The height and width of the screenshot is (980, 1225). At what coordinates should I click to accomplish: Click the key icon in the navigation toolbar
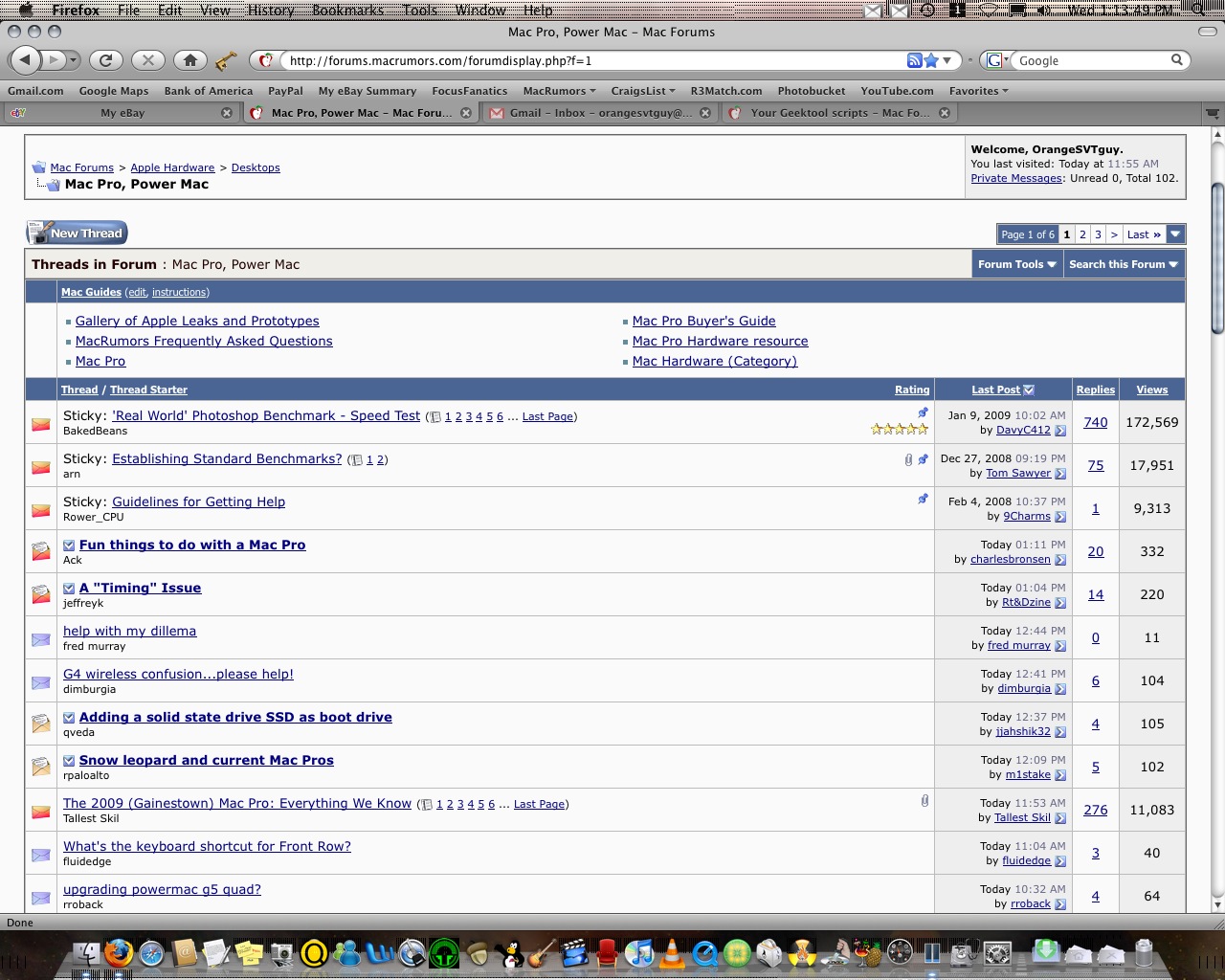point(226,61)
